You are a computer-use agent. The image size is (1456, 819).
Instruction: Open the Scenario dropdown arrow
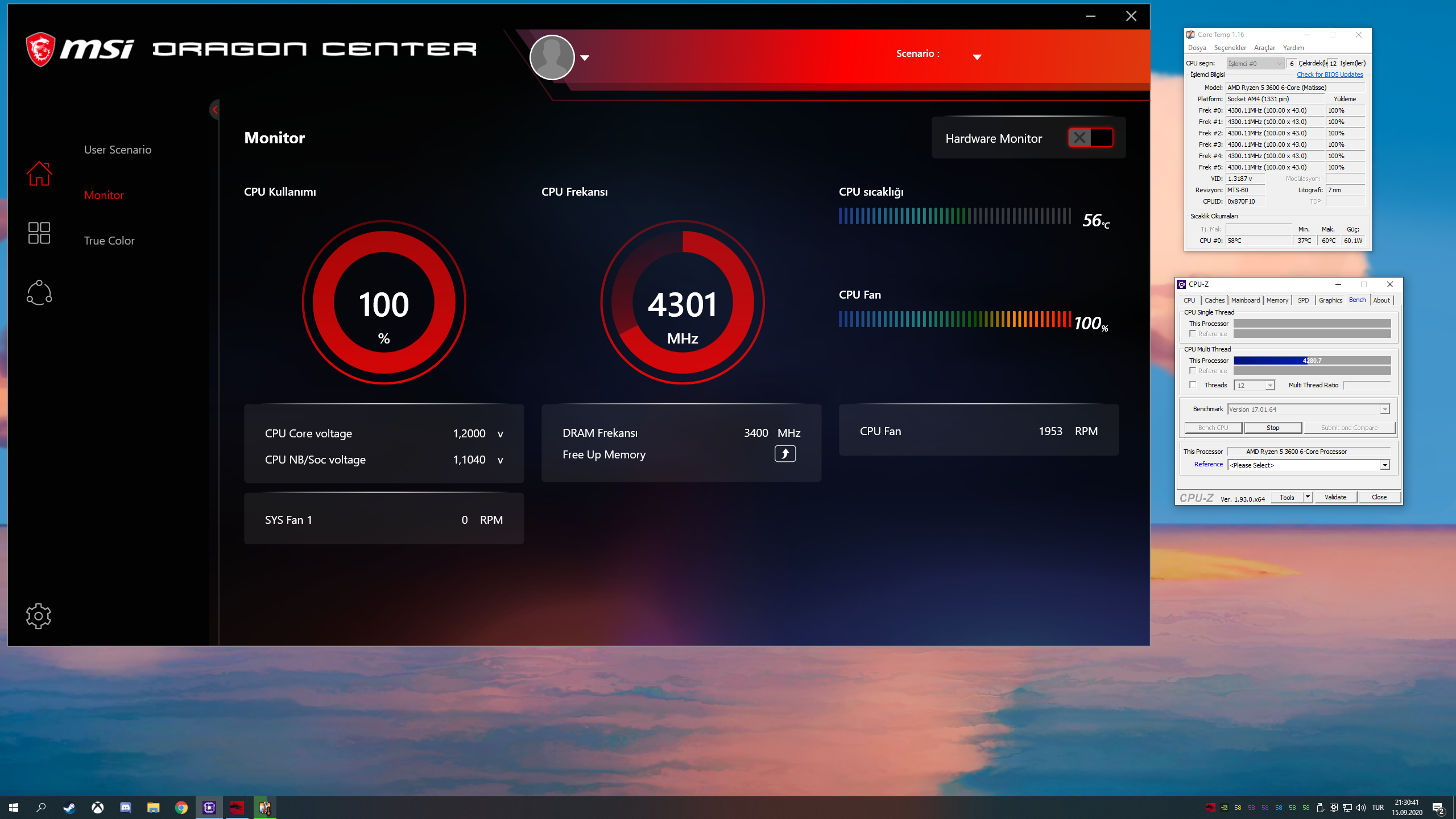(x=977, y=57)
